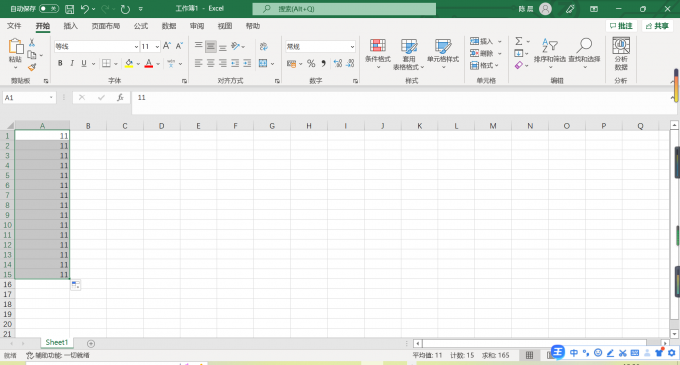Open Sort and Filter

550,53
